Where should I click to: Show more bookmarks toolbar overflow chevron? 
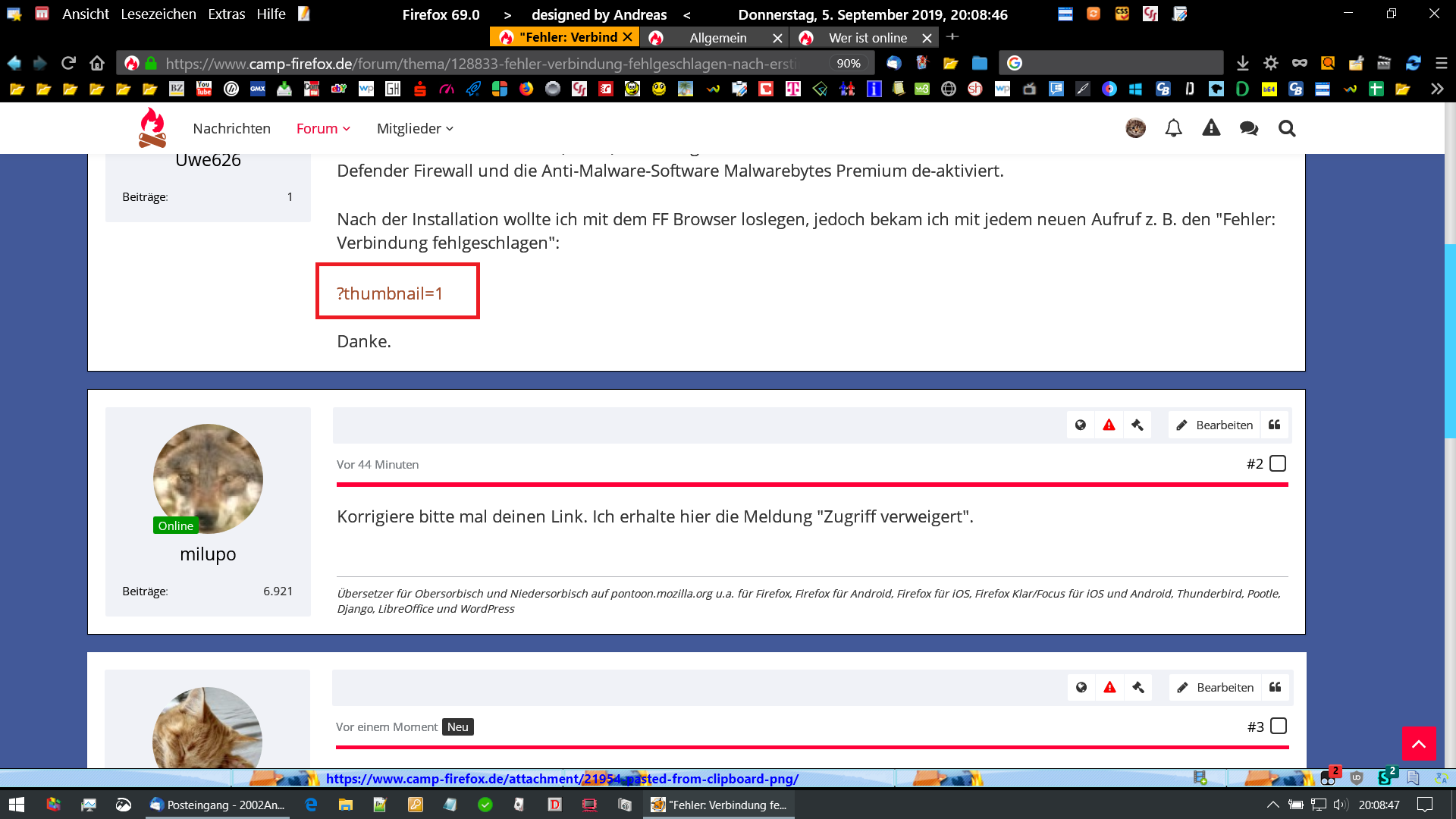[1437, 89]
